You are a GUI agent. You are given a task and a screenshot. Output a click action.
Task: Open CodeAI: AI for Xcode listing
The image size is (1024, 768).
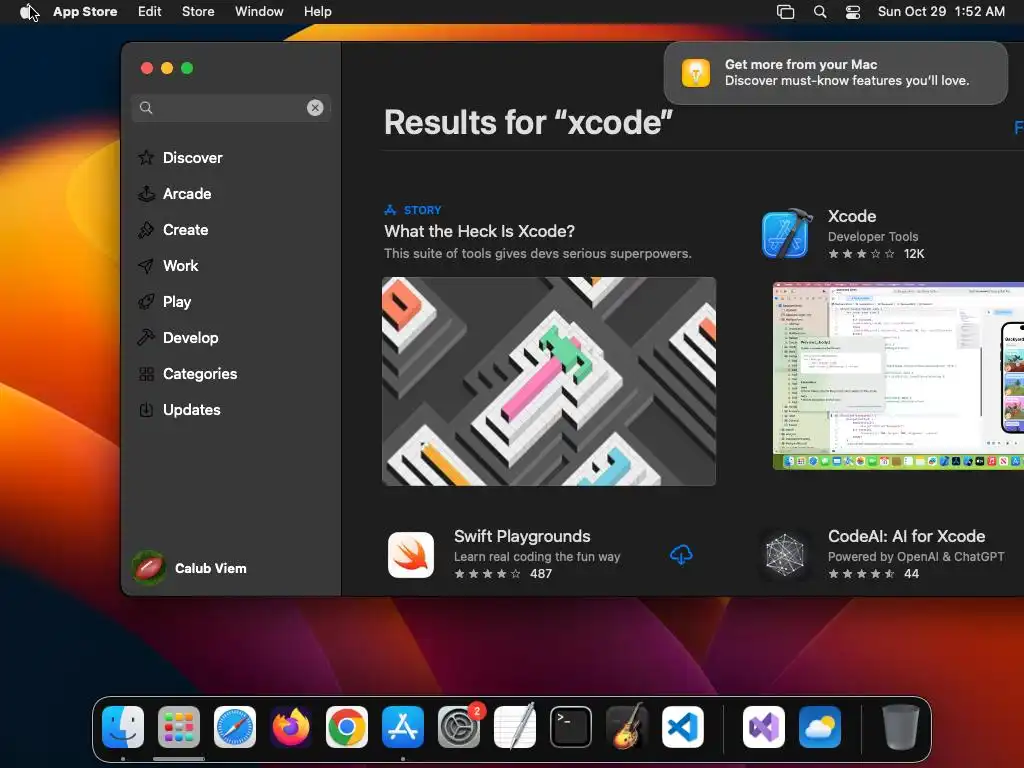[906, 536]
